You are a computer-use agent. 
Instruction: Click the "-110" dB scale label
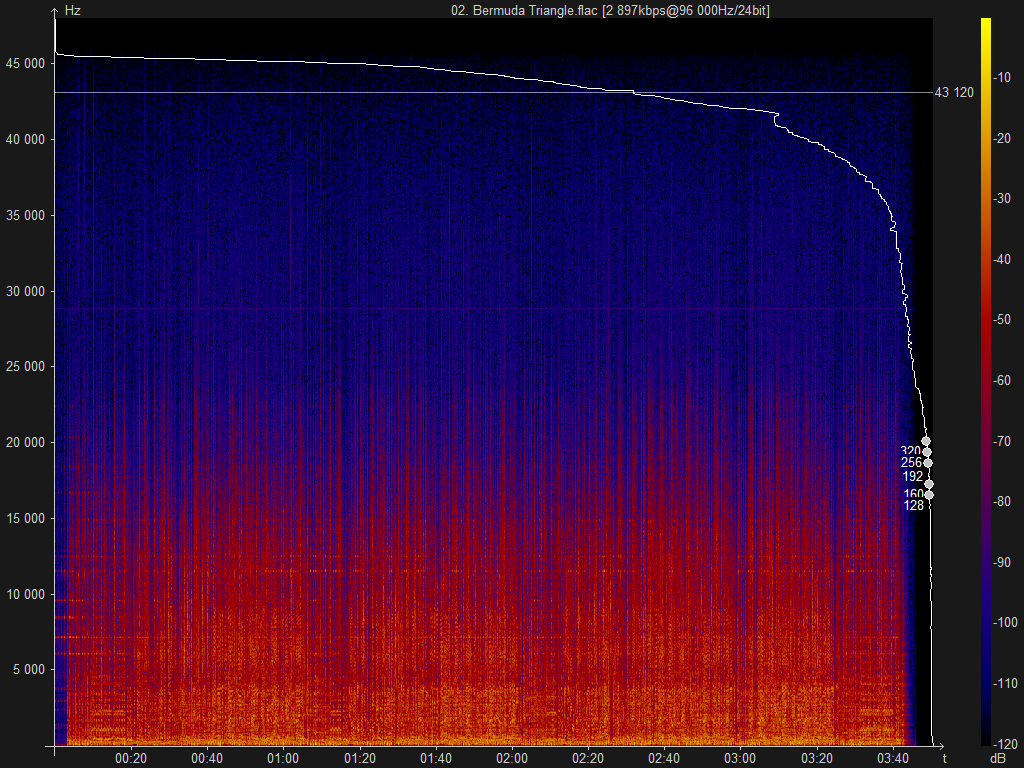click(1005, 683)
